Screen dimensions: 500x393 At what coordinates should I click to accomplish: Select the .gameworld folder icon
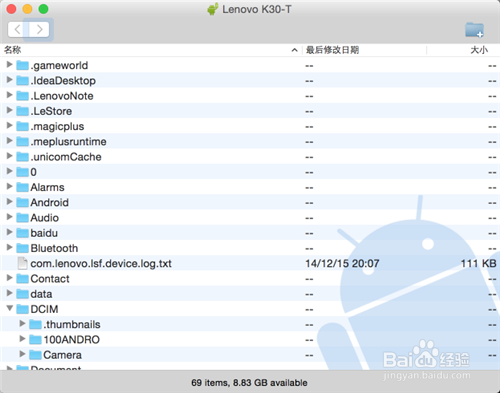point(23,65)
